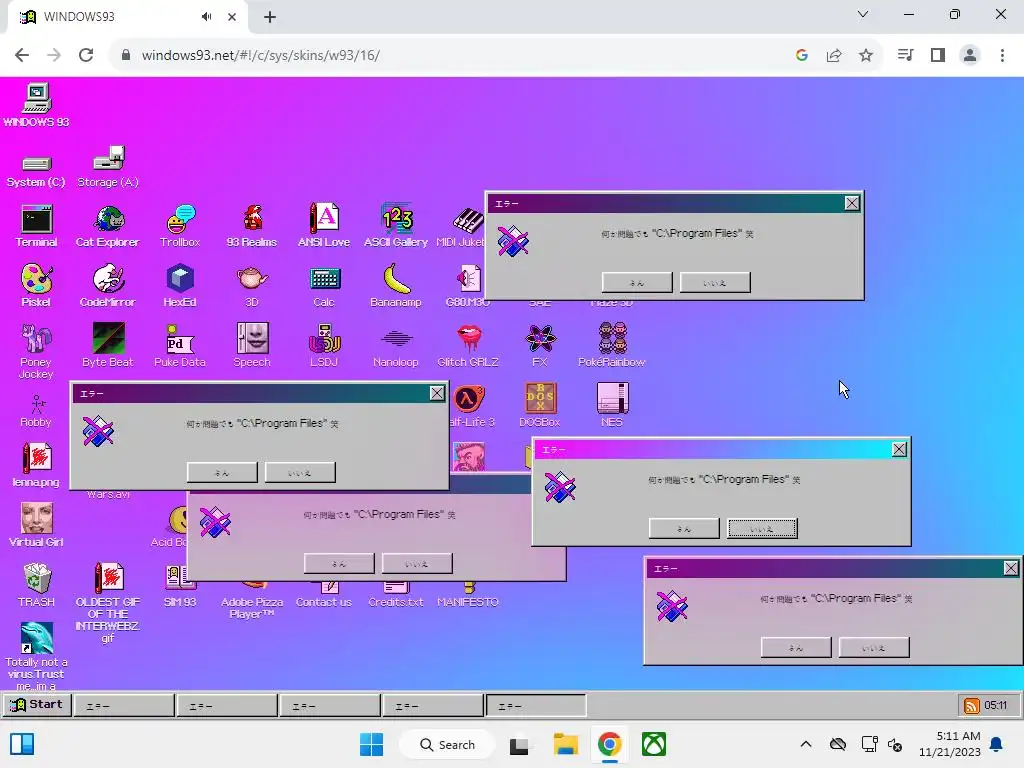Select first エラー taskbar window entry
1024x768 pixels.
point(124,705)
